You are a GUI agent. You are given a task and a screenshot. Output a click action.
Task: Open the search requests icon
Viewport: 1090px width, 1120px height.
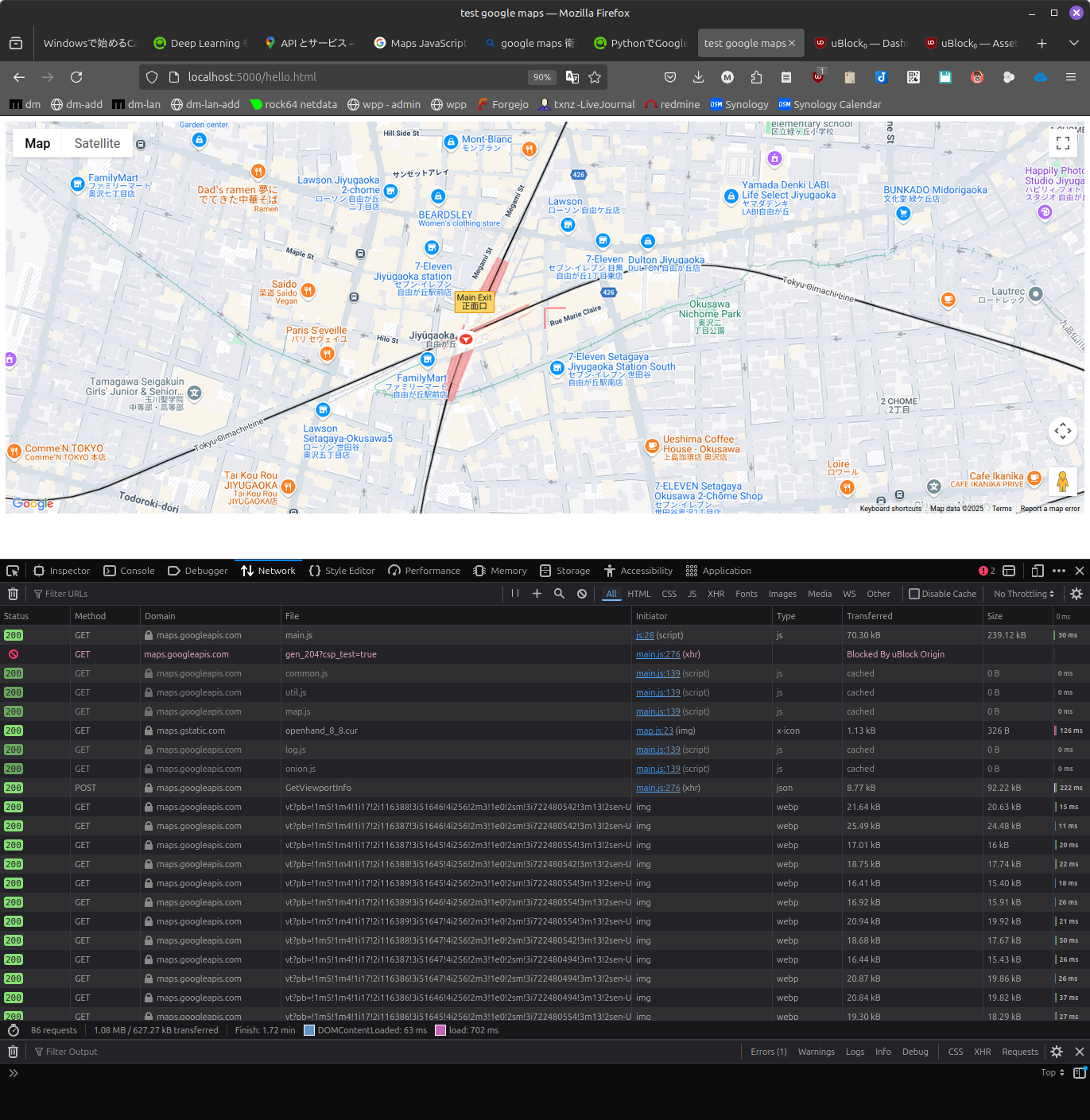pyautogui.click(x=559, y=593)
